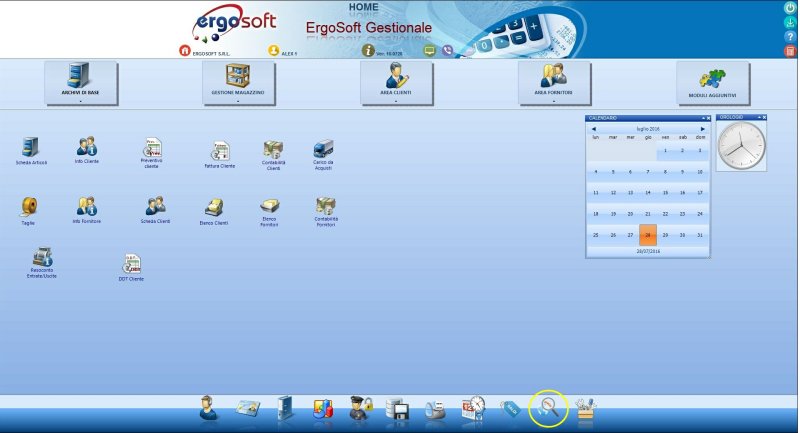Open Elenco Fornitori
This screenshot has height=433, width=800.
pos(269,212)
